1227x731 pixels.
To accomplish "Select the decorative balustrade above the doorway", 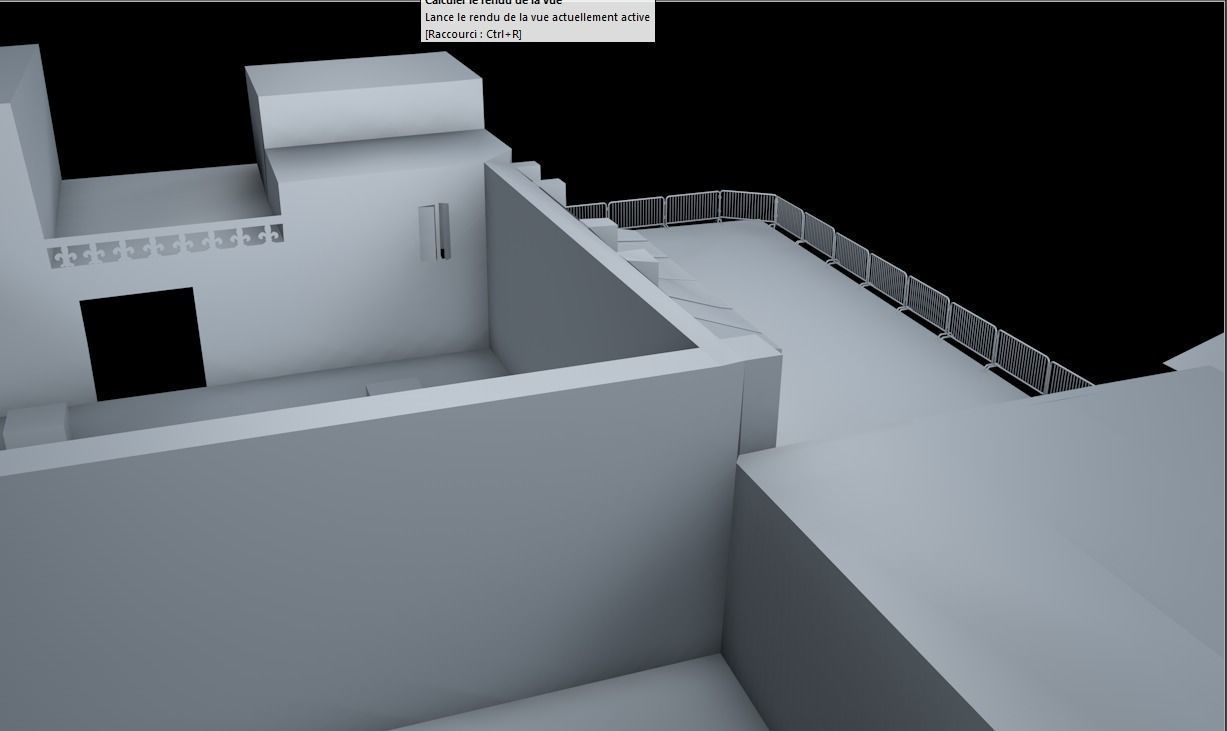I will coord(165,245).
